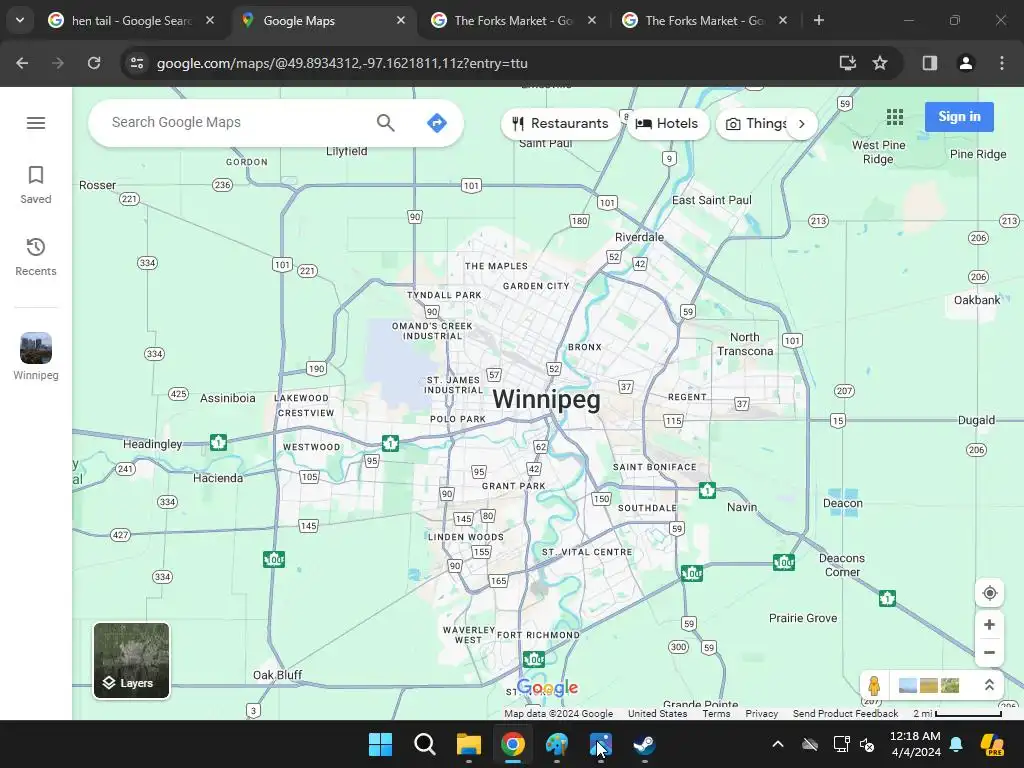Click the Oak Bluff map label

pos(278,675)
